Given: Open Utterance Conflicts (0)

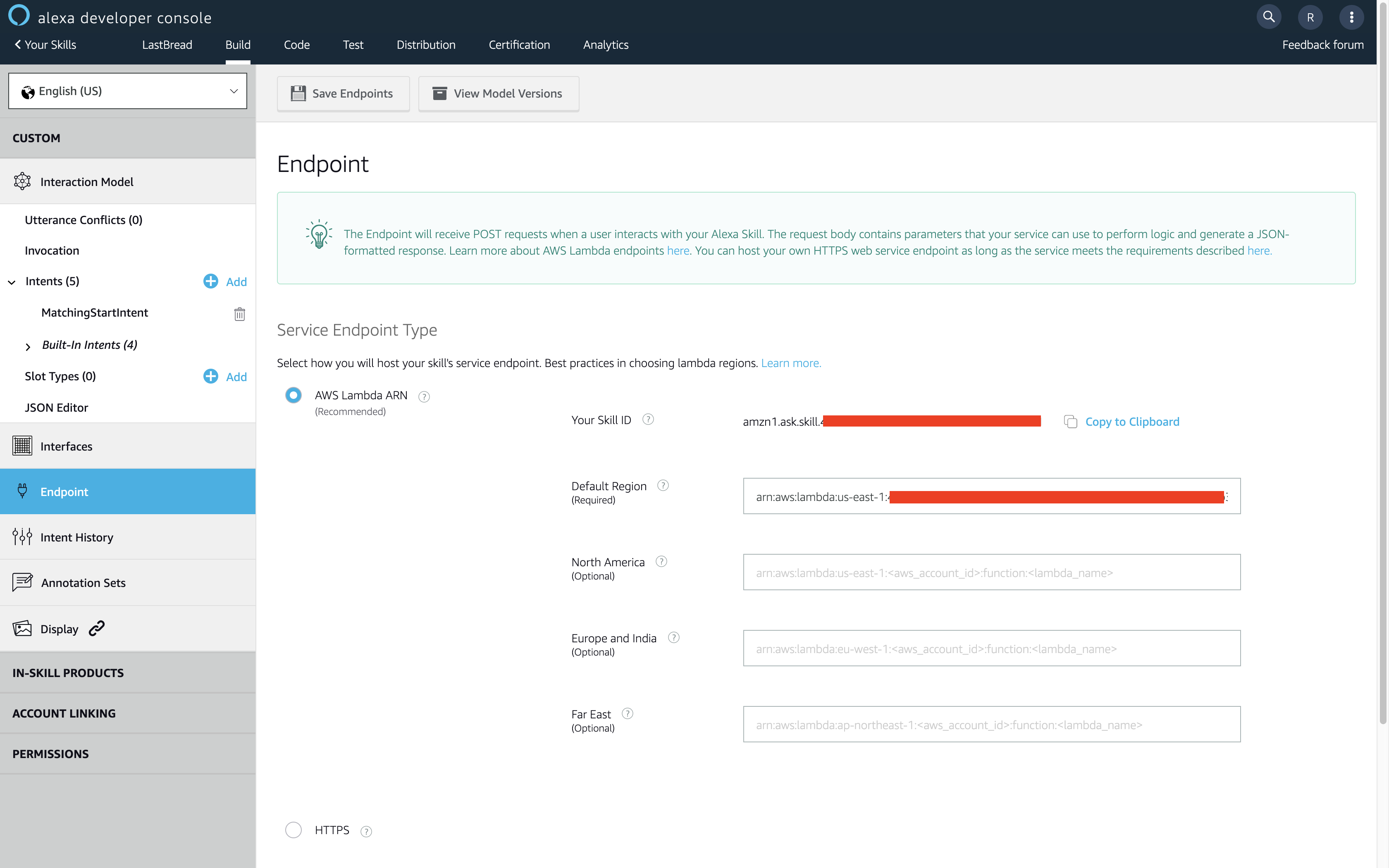Looking at the screenshot, I should pyautogui.click(x=83, y=220).
